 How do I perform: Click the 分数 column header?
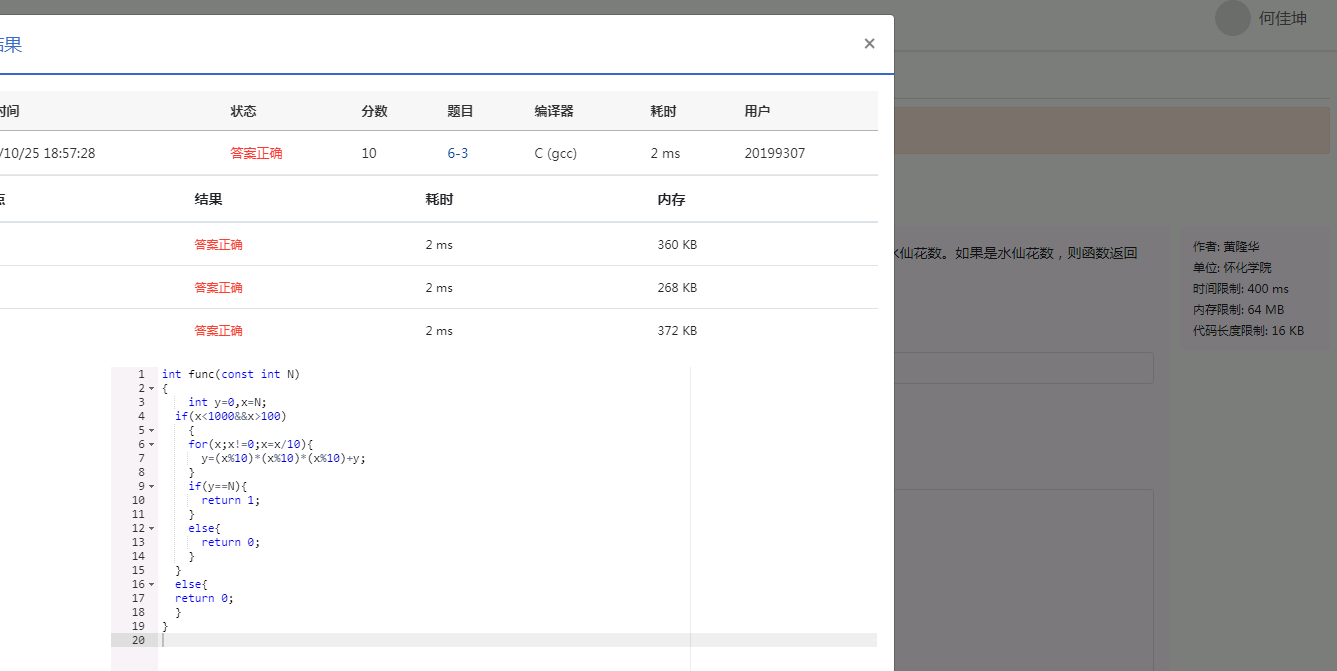(x=374, y=111)
